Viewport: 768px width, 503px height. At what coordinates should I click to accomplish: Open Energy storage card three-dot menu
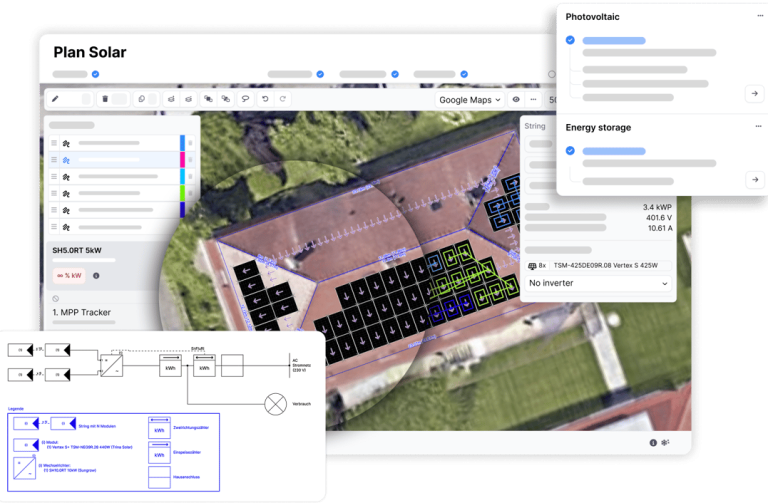759,127
